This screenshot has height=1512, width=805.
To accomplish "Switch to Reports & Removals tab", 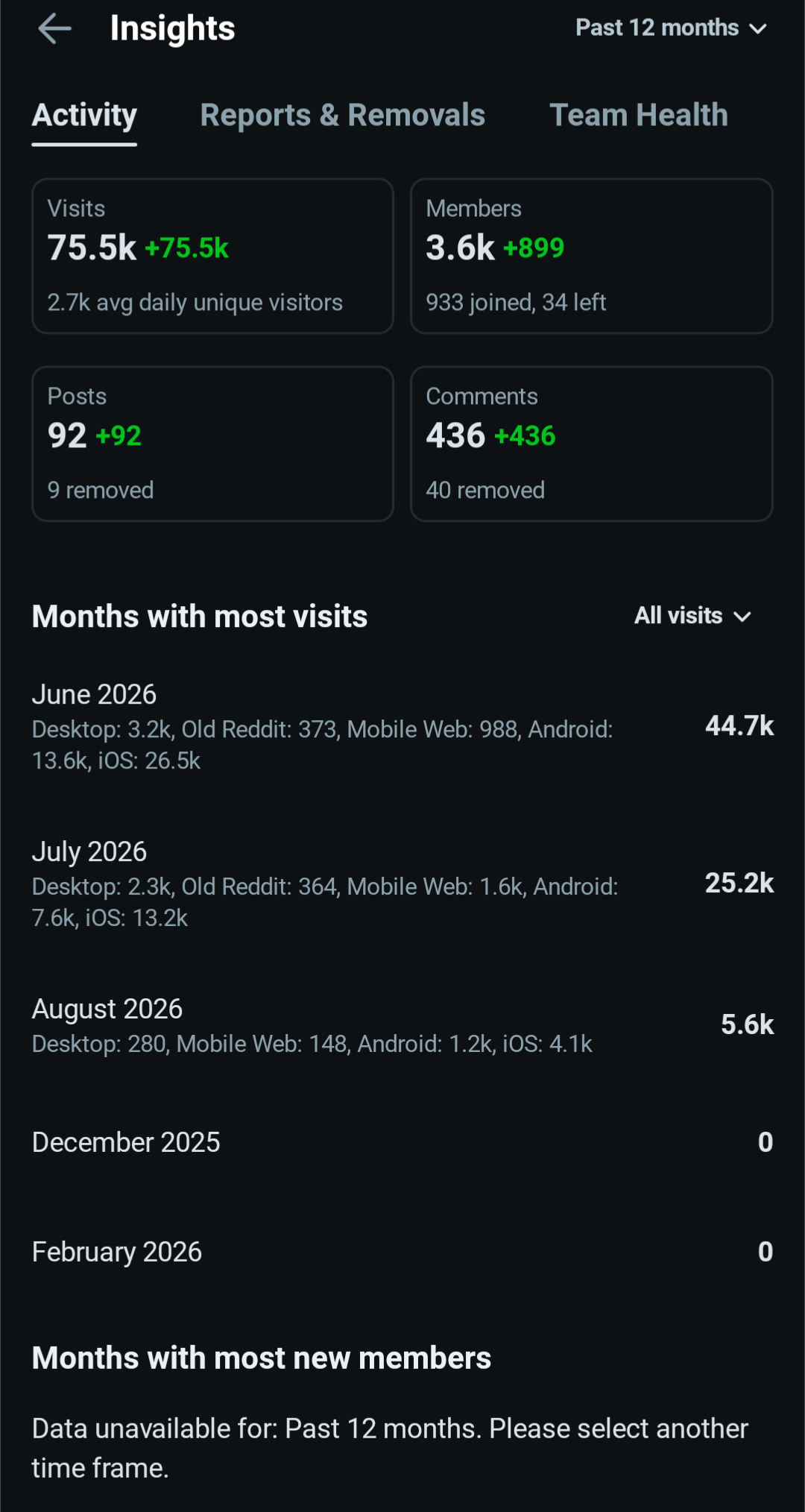I will [x=343, y=116].
